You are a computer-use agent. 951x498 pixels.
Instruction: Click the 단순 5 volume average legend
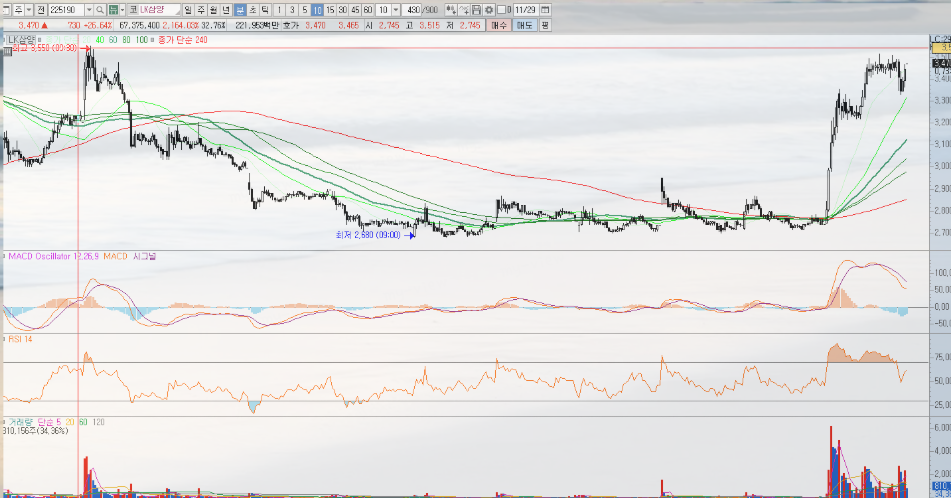[49, 422]
